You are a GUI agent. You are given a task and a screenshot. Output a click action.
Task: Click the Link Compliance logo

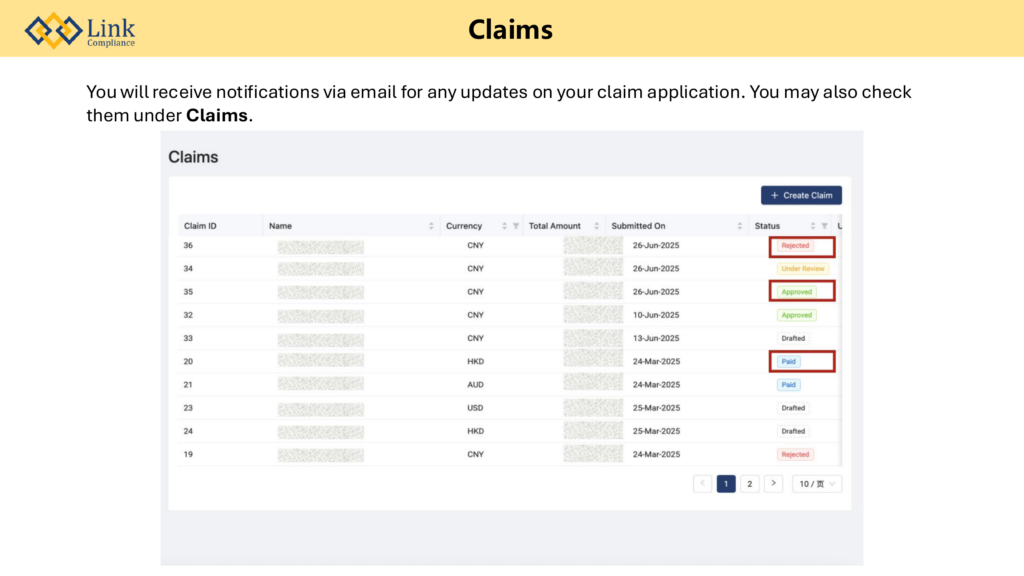pos(80,30)
